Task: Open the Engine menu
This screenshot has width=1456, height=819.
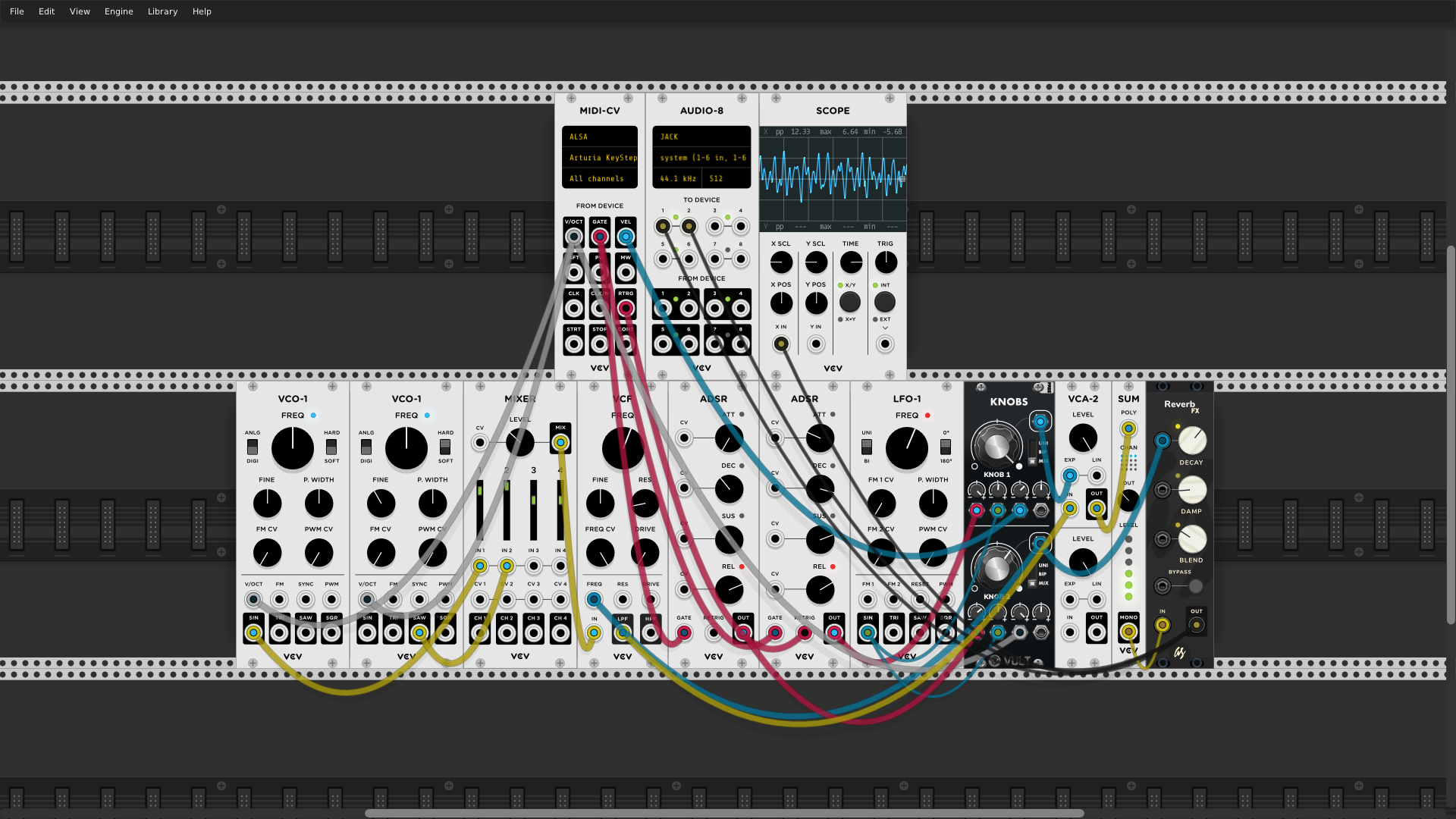Action: [119, 11]
